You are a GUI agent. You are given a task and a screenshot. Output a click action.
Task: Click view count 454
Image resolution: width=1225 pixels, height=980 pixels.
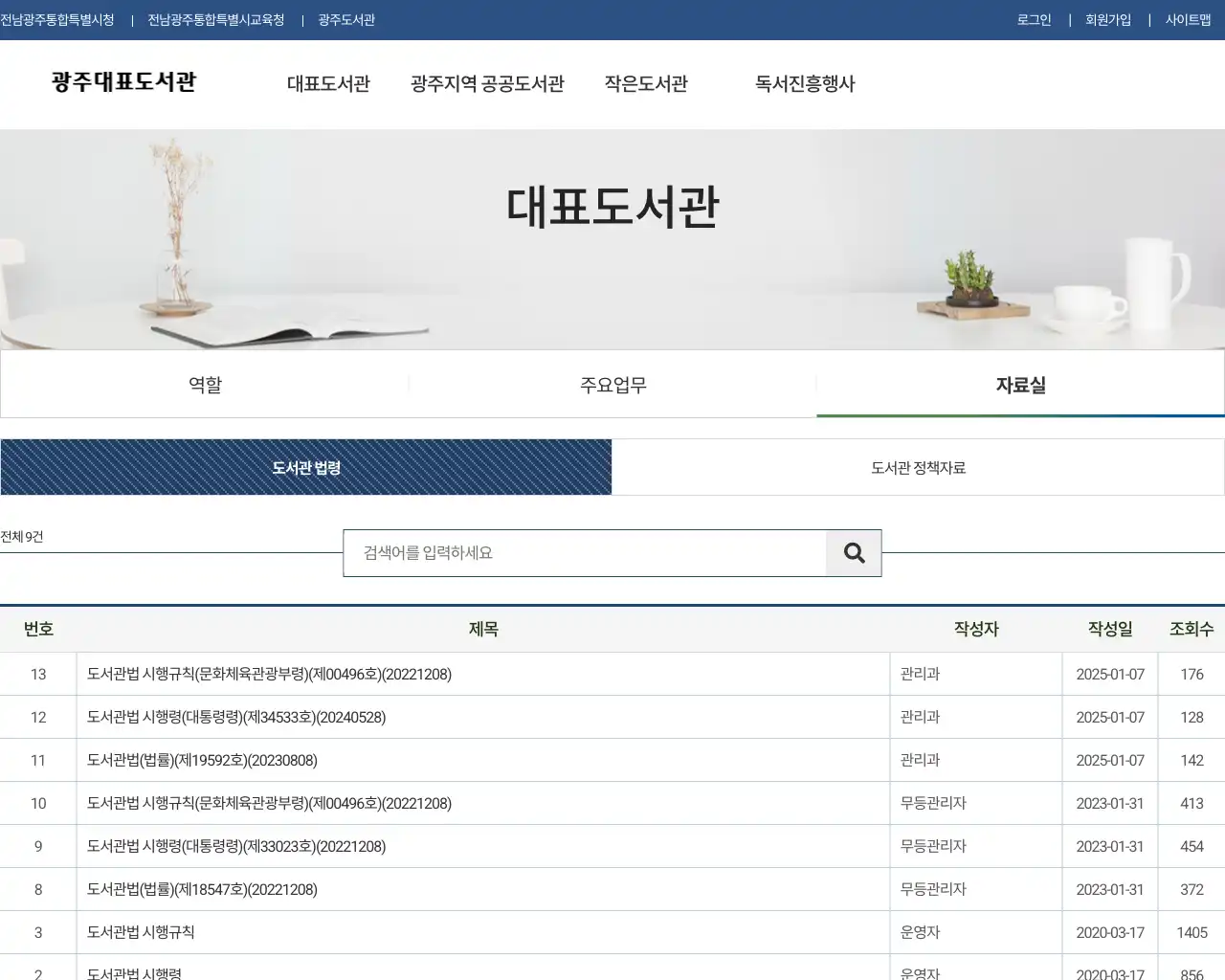tap(1192, 847)
